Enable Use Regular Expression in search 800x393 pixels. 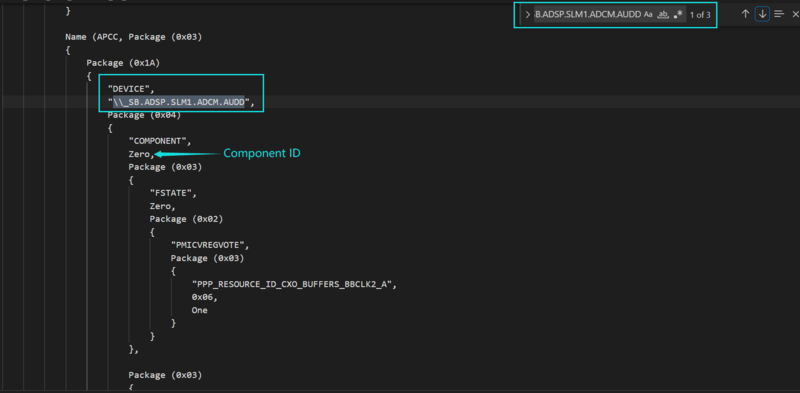[x=678, y=15]
